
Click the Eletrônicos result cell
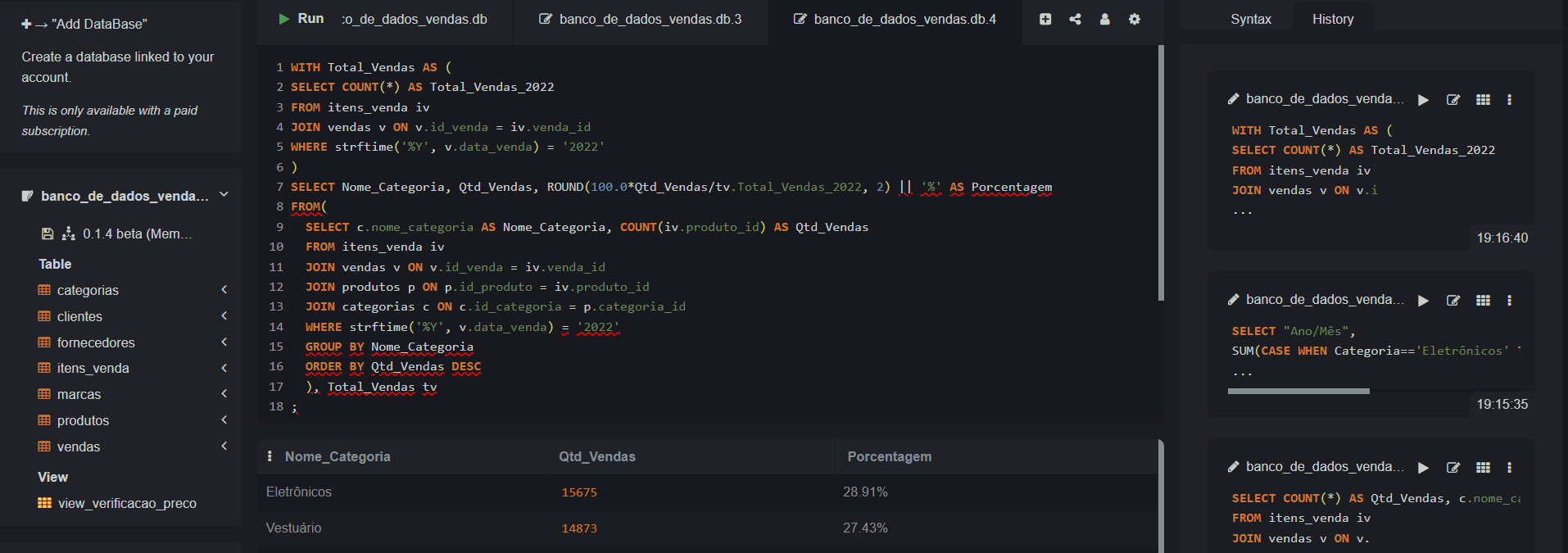[299, 492]
